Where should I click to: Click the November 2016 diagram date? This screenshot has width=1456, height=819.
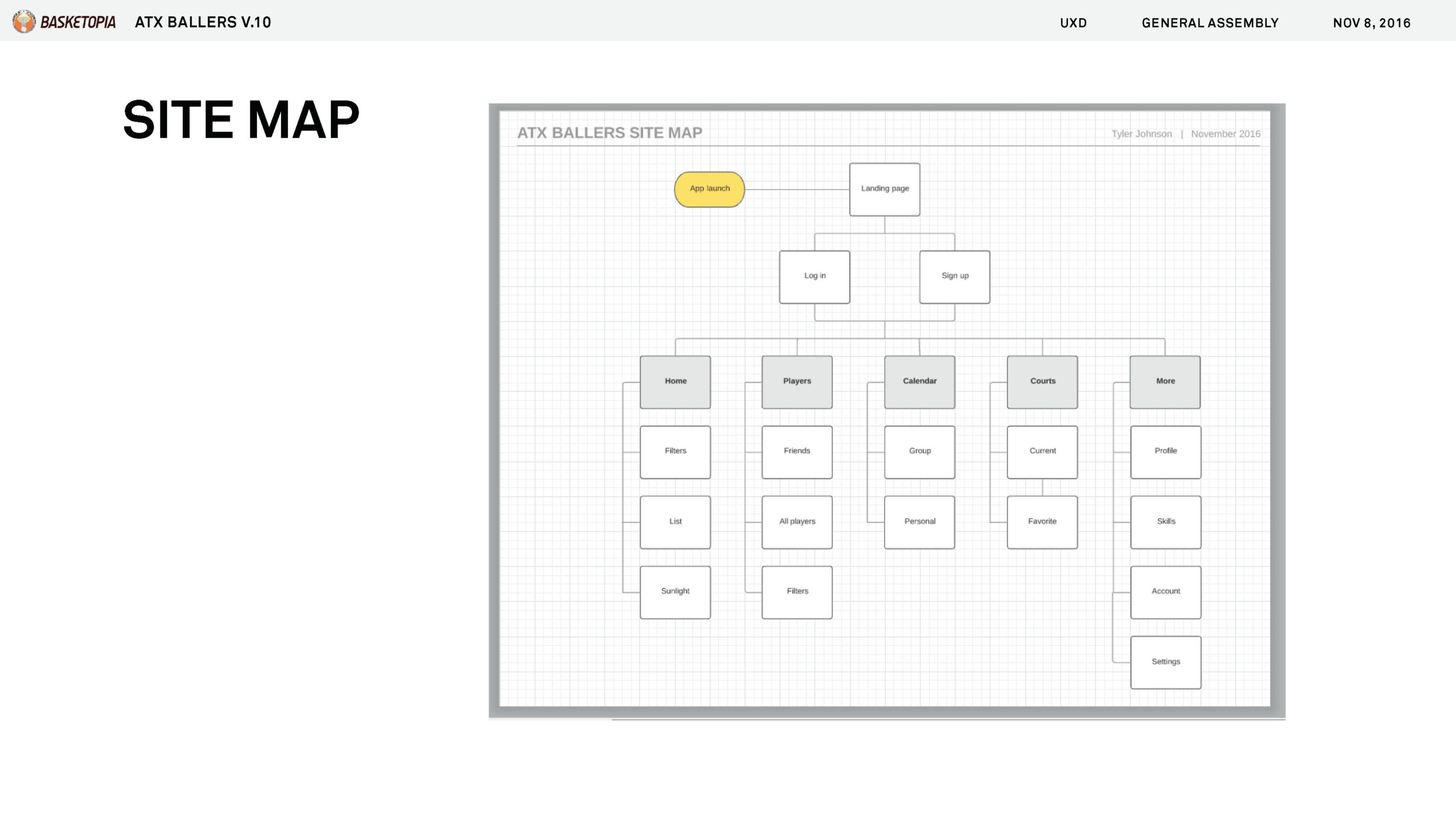[1226, 134]
